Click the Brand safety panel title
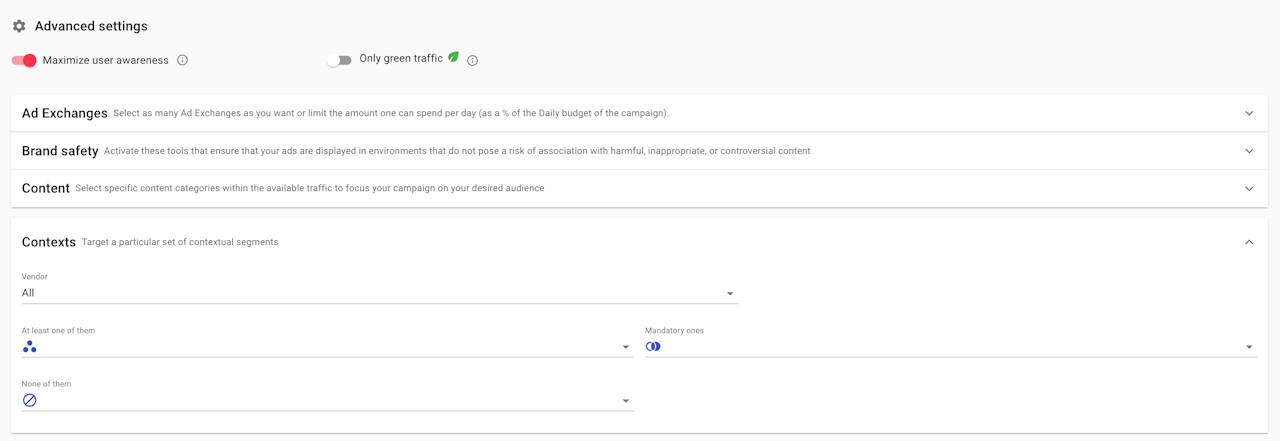The image size is (1280, 441). click(60, 151)
